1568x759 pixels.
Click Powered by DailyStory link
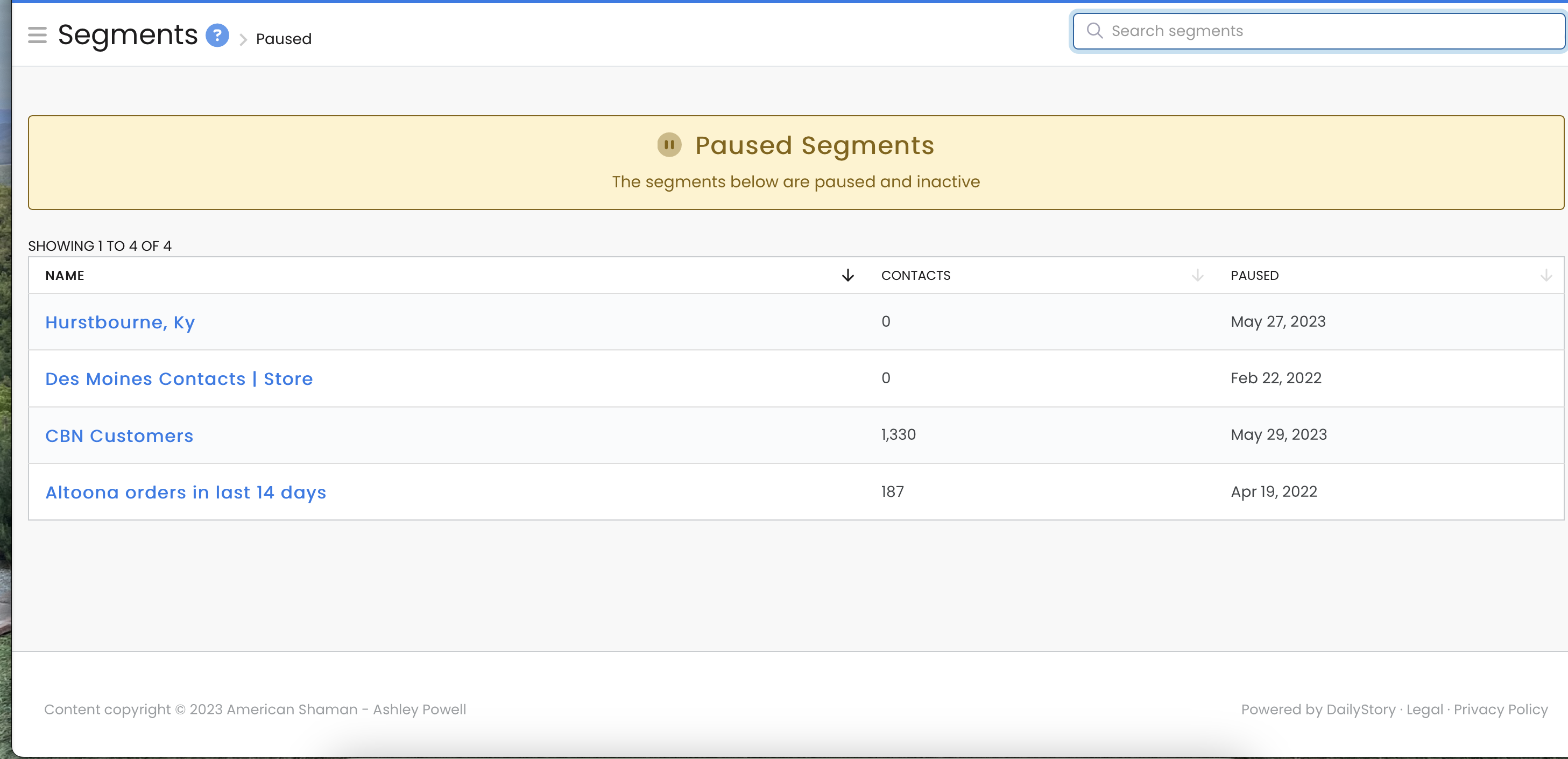point(1318,709)
